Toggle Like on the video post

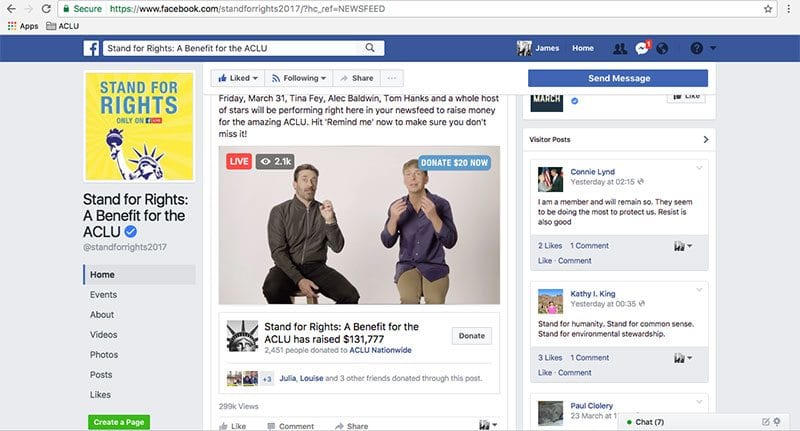[232, 426]
